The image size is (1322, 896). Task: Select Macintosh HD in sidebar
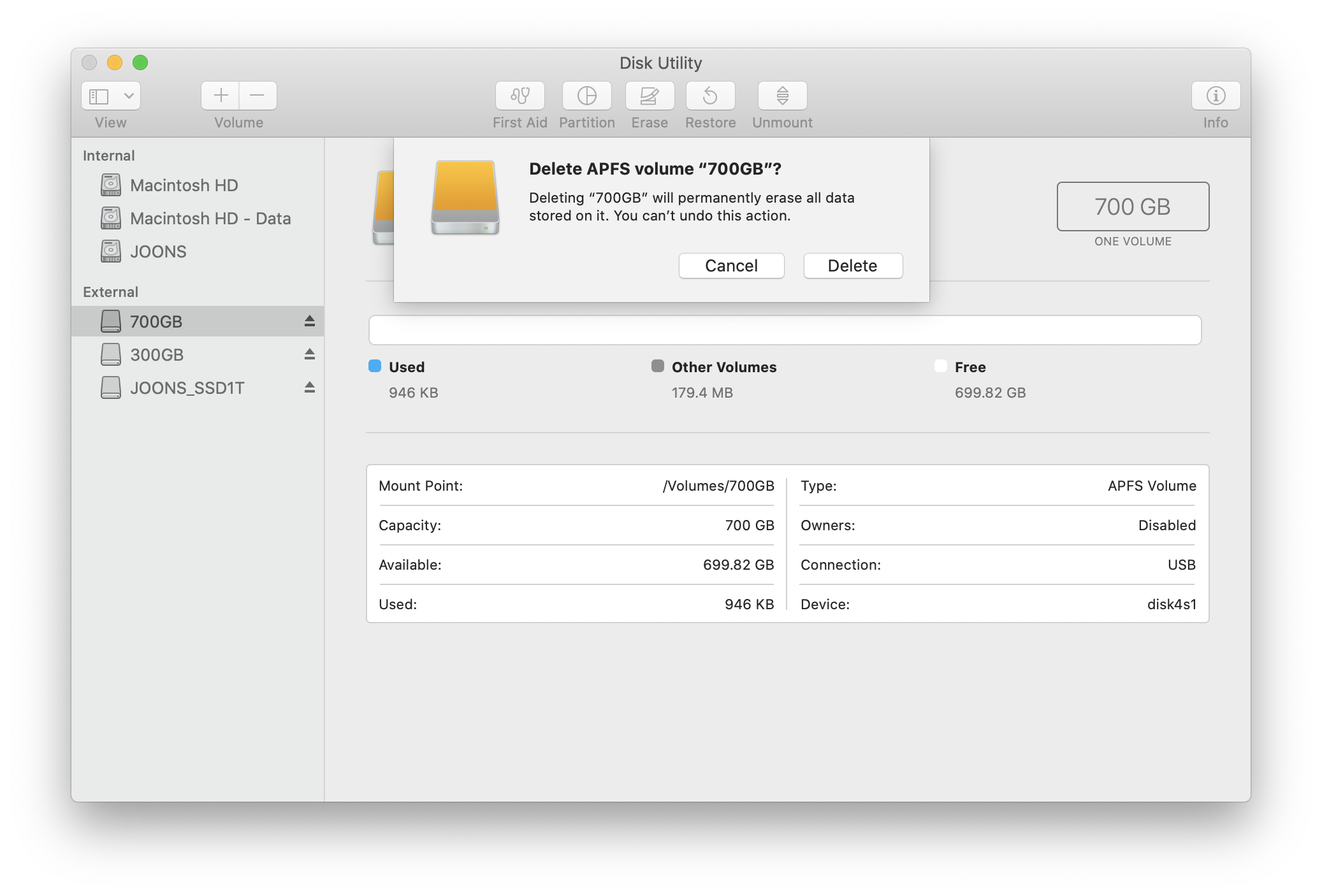[184, 185]
